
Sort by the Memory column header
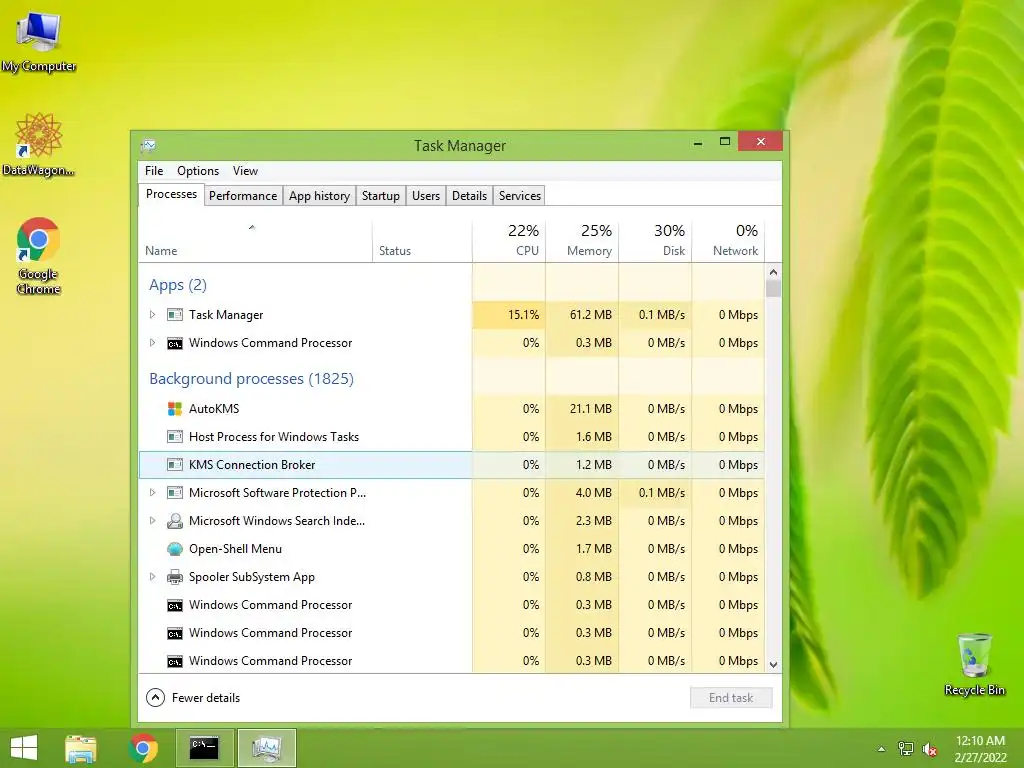tap(583, 240)
